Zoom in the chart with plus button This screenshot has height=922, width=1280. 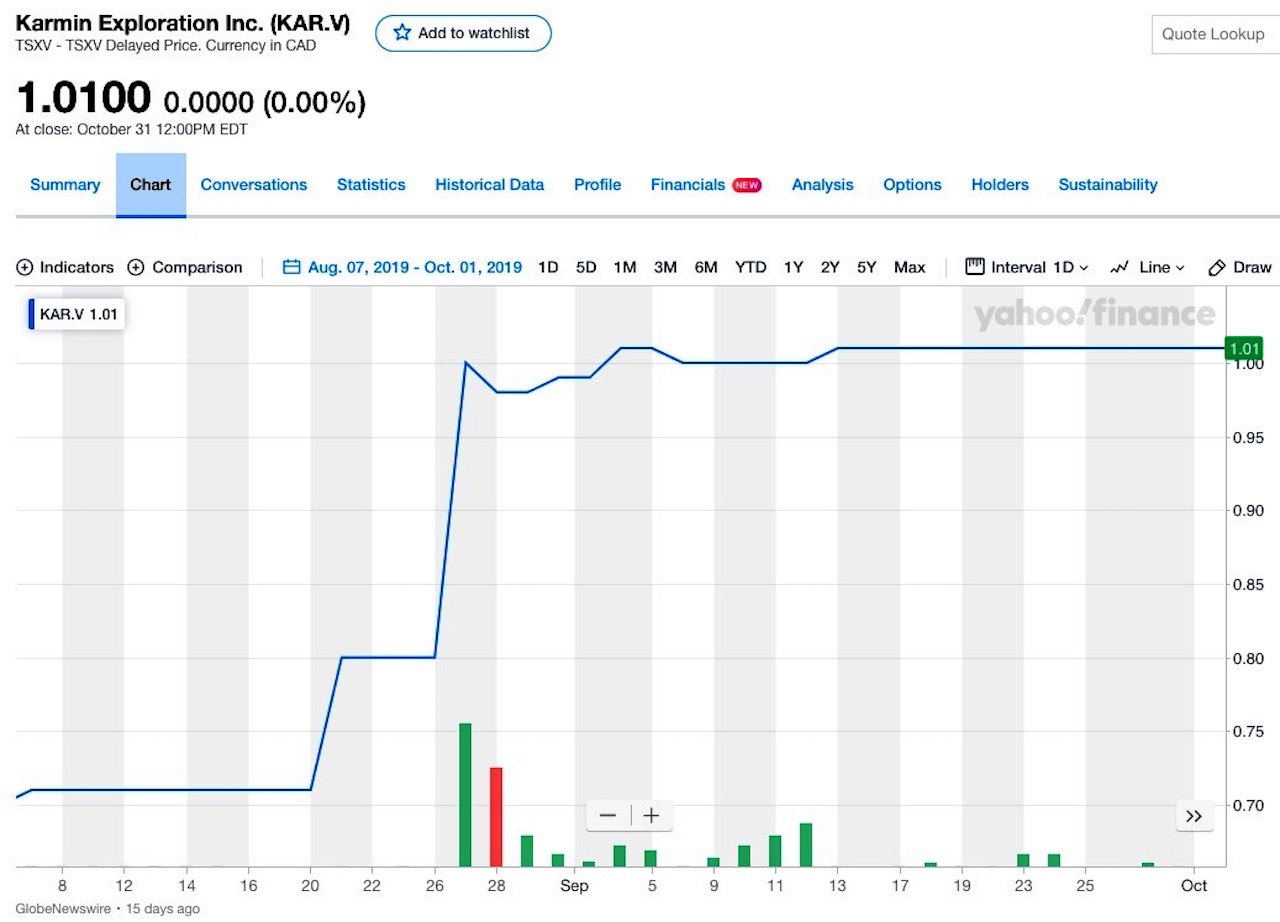coord(651,815)
